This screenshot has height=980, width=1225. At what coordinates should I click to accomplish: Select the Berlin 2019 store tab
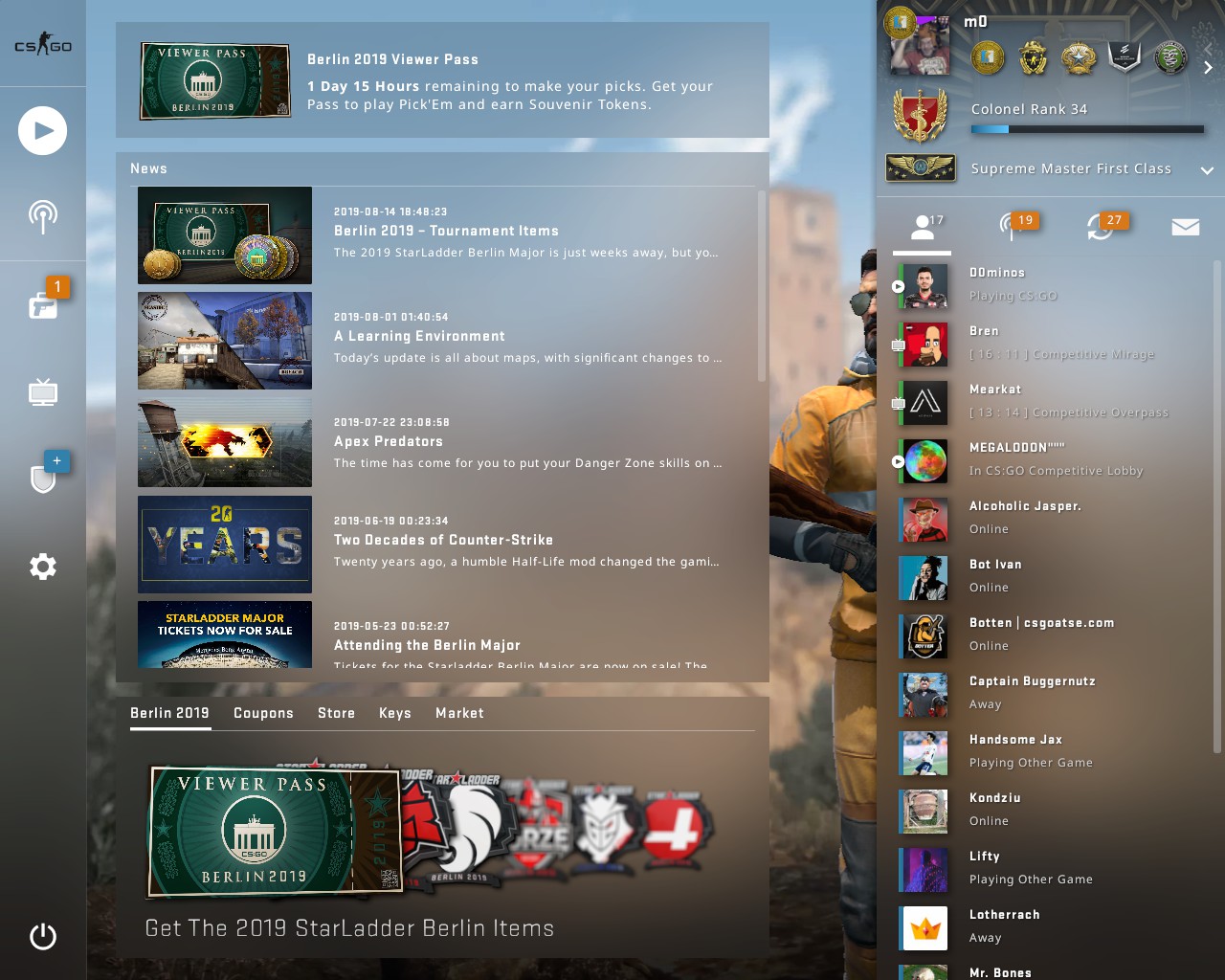tap(169, 713)
